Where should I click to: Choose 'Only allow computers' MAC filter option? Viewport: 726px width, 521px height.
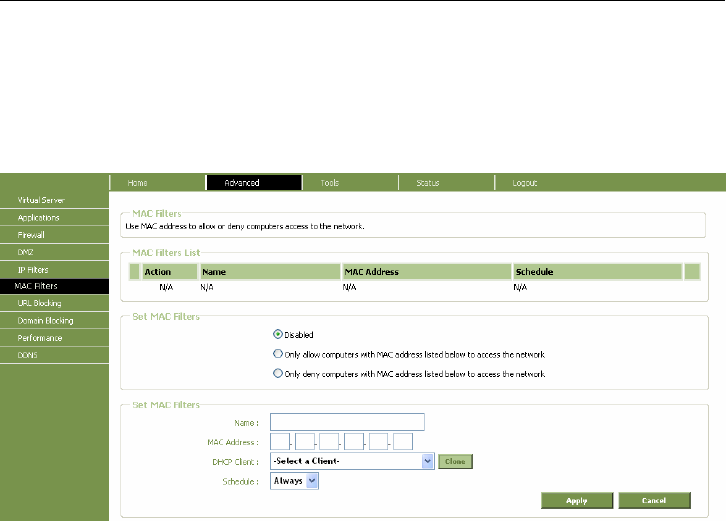[277, 353]
